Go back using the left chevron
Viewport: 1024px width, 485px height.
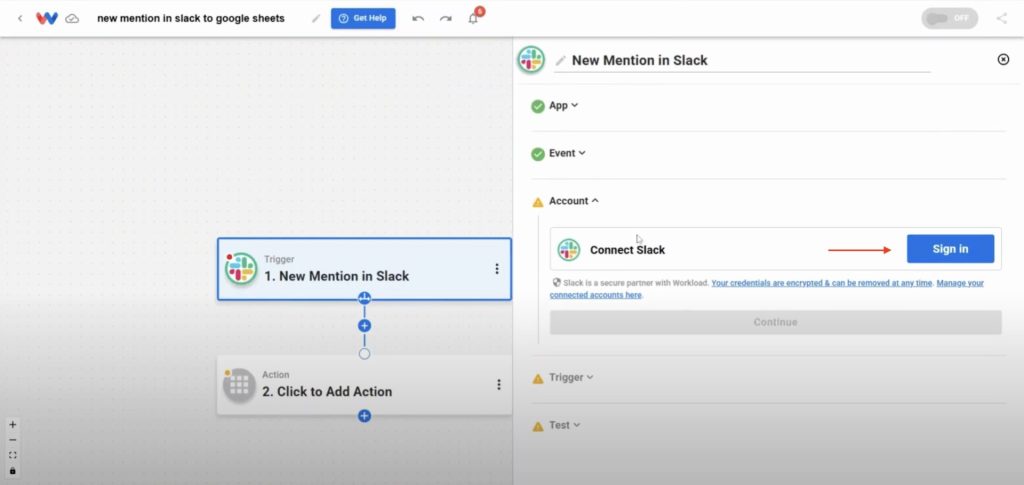tap(20, 18)
